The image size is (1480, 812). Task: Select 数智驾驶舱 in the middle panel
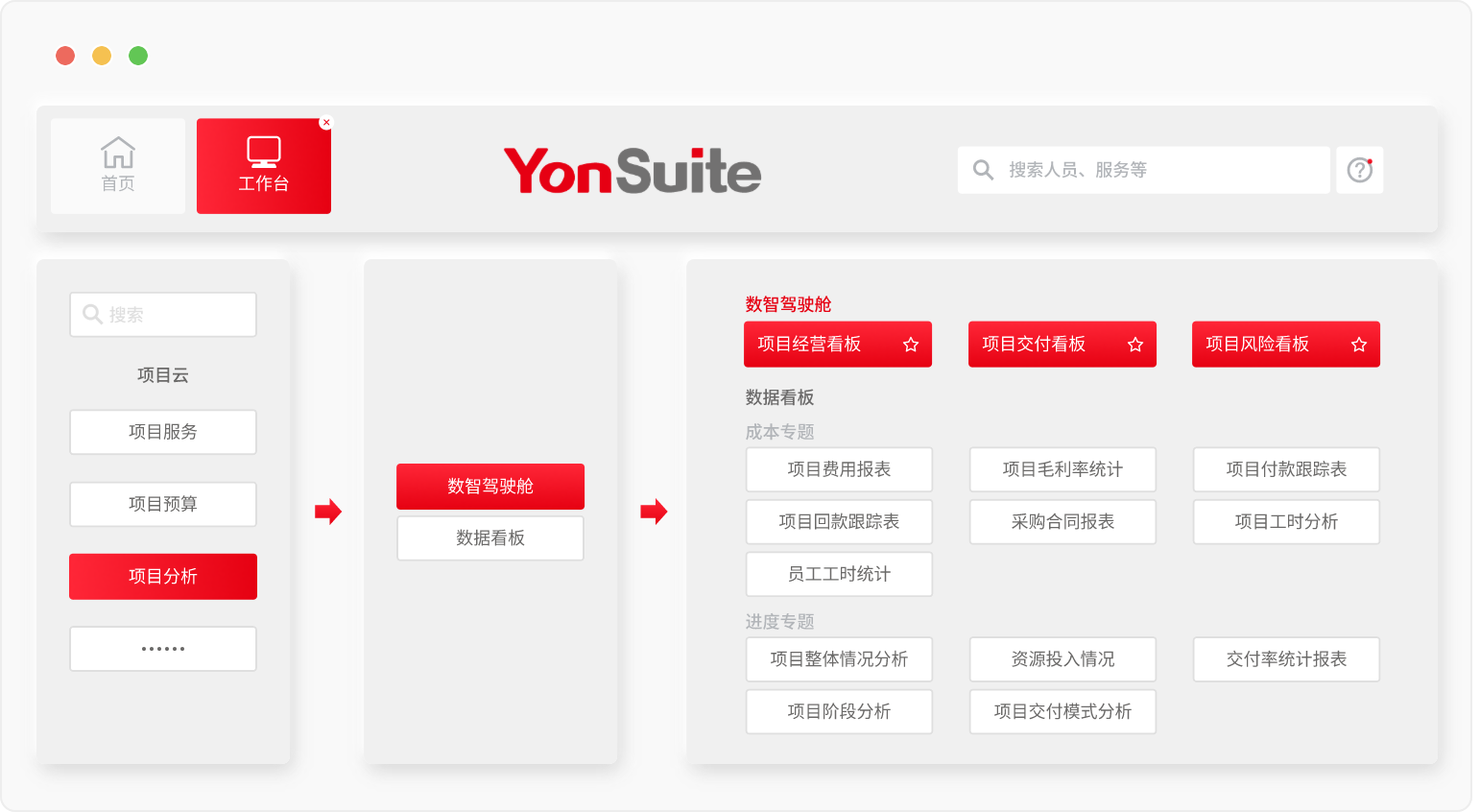point(490,487)
